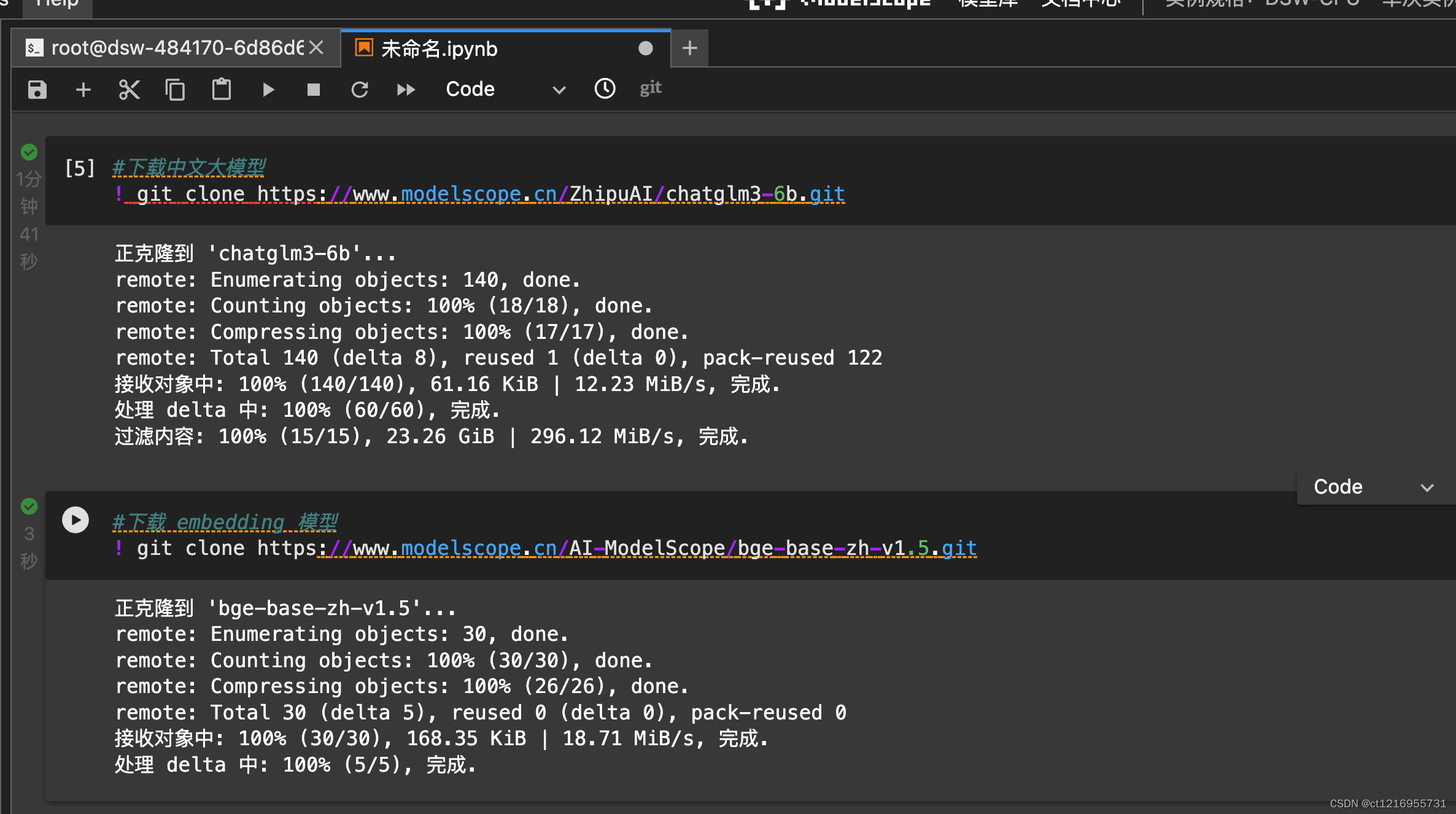1456x814 pixels.
Task: Save the notebook using the save icon
Action: click(37, 89)
